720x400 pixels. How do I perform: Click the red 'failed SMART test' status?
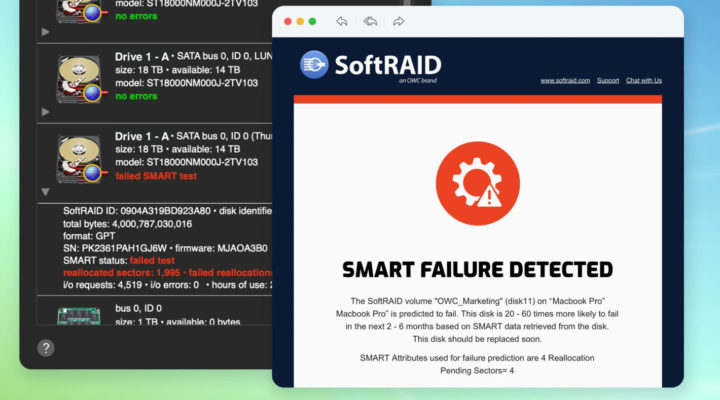click(x=156, y=176)
